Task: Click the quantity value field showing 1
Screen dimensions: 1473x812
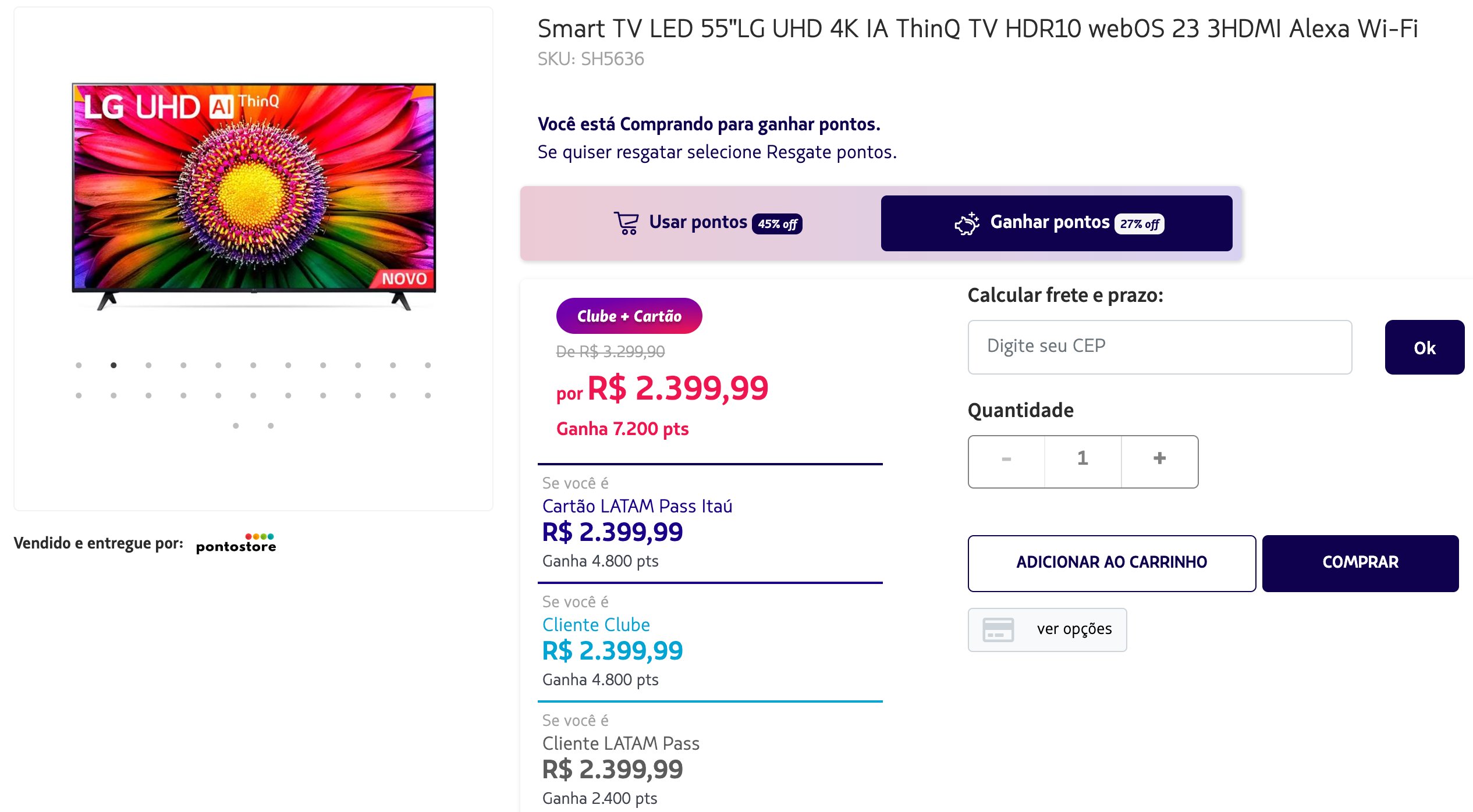Action: pyautogui.click(x=1082, y=458)
